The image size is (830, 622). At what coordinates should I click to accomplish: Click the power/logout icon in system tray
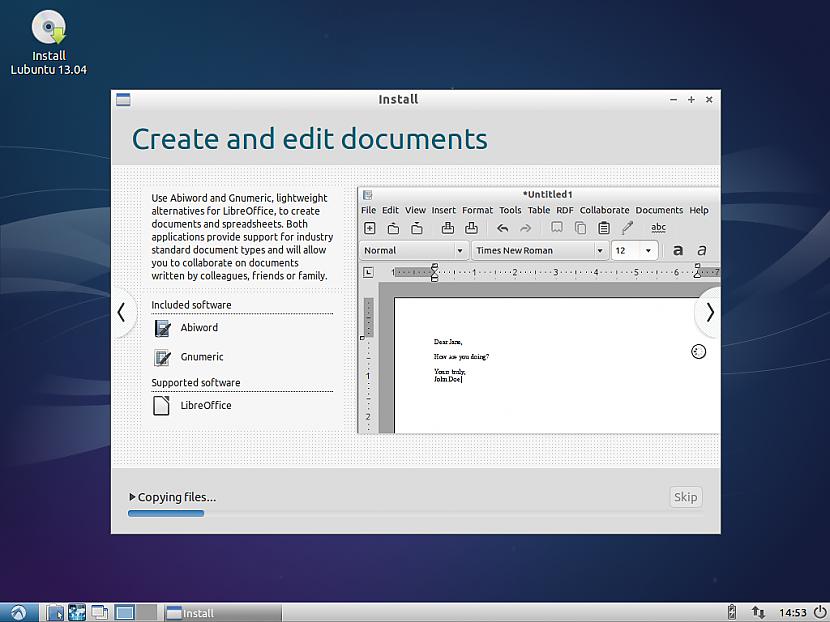coord(819,612)
